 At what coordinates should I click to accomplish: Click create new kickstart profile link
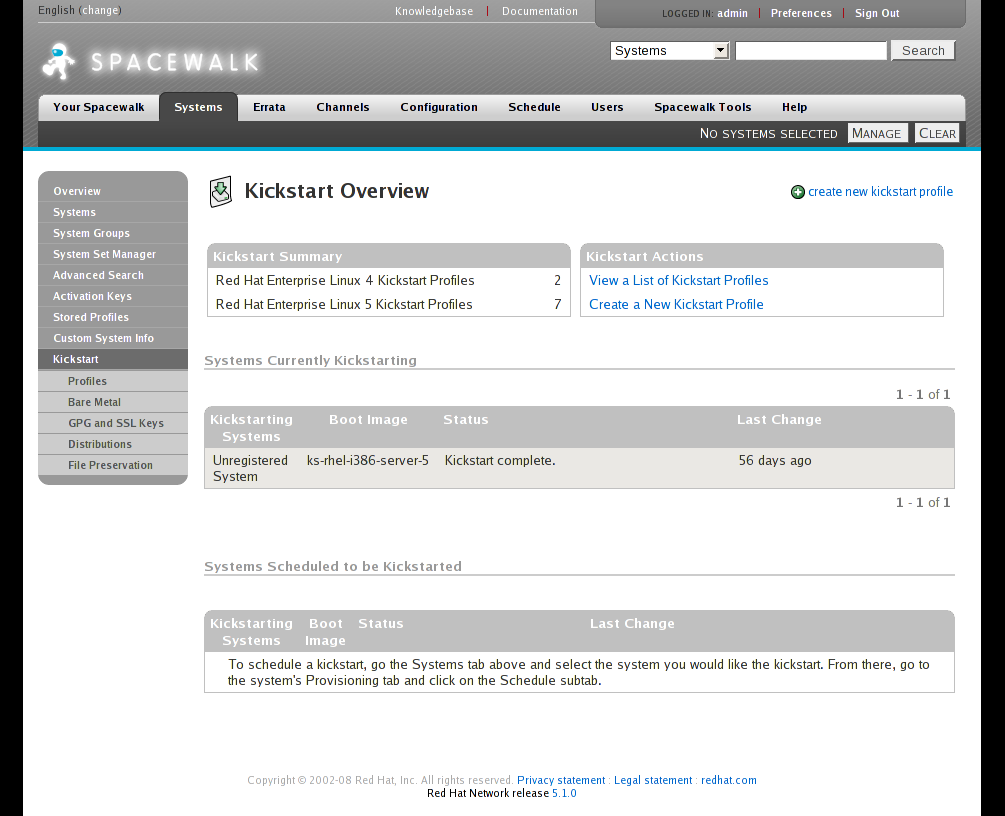880,192
